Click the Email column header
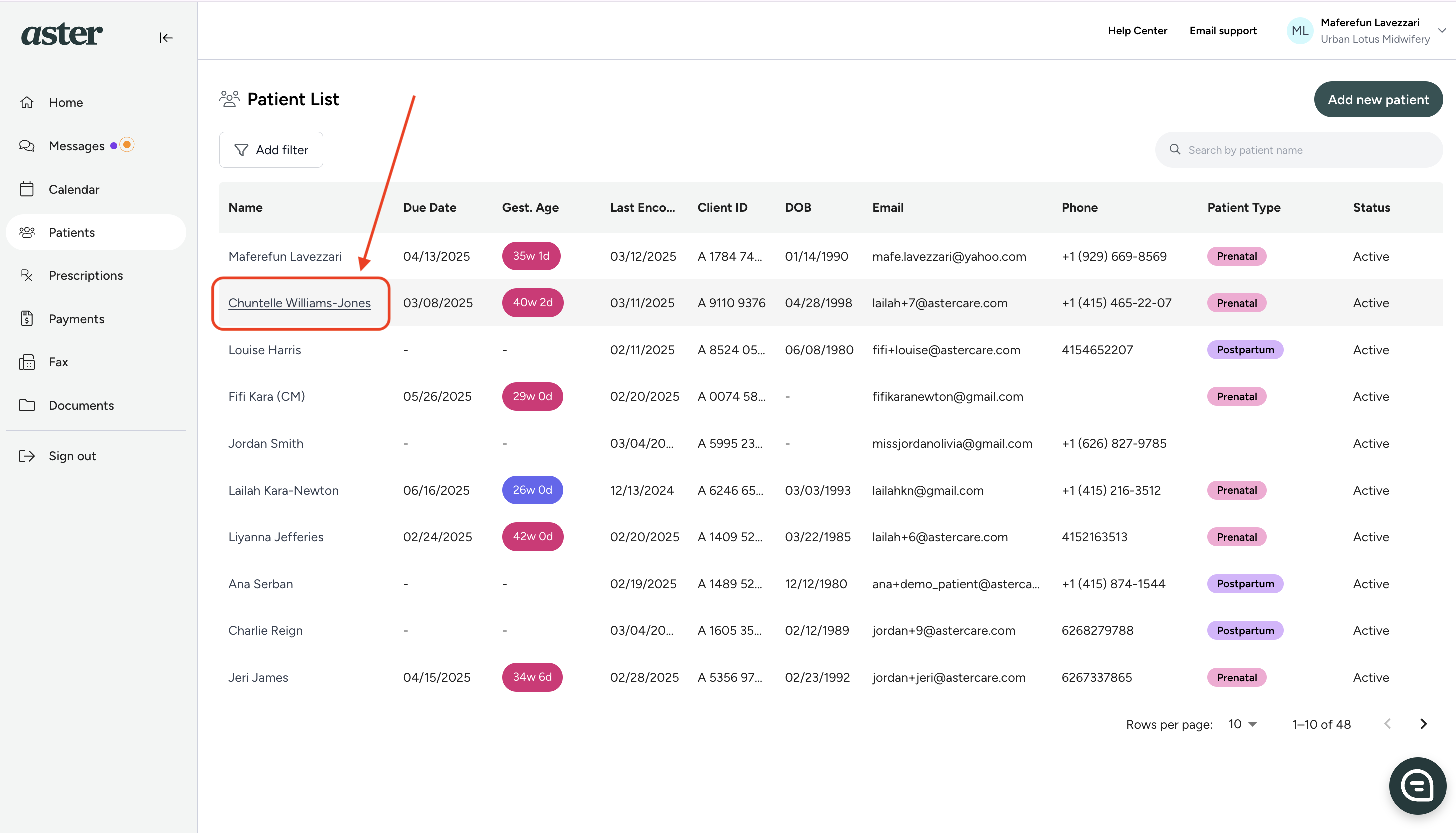 [888, 207]
